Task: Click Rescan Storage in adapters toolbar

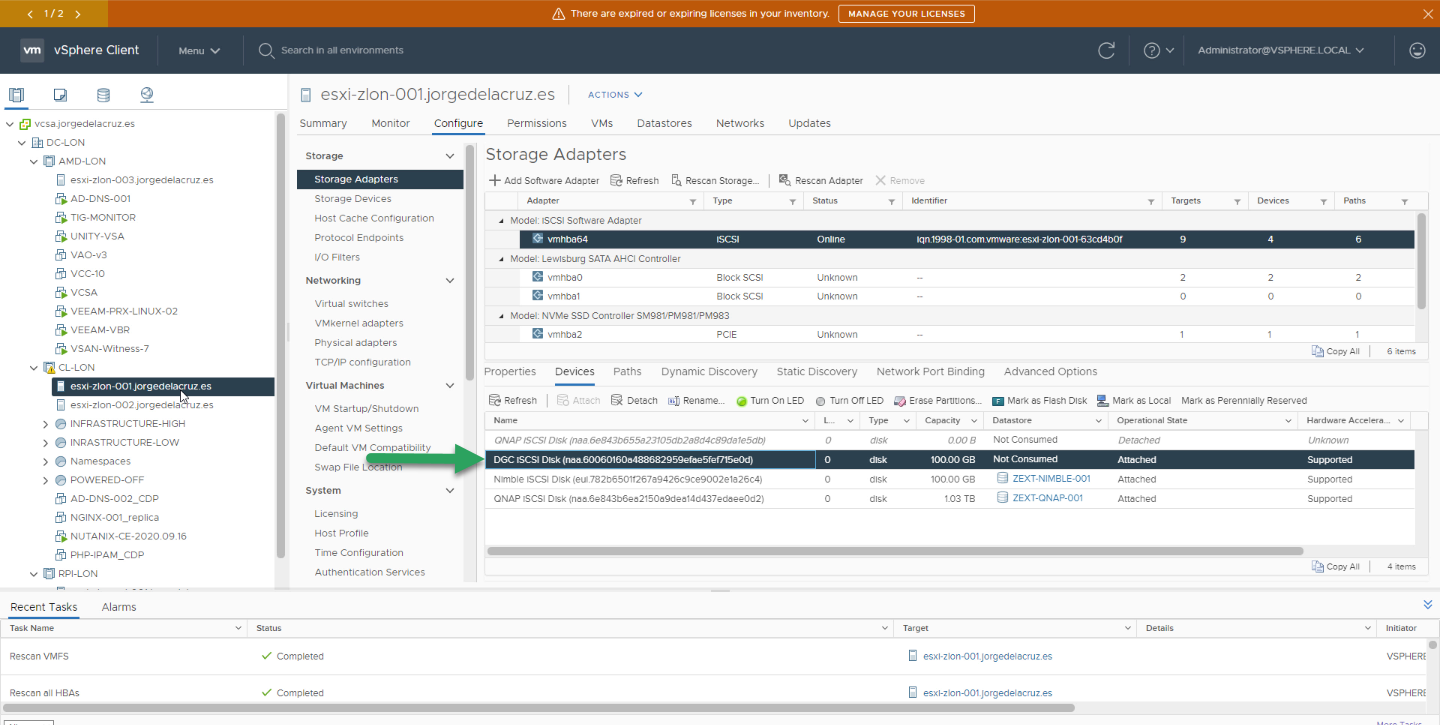Action: pyautogui.click(x=714, y=181)
